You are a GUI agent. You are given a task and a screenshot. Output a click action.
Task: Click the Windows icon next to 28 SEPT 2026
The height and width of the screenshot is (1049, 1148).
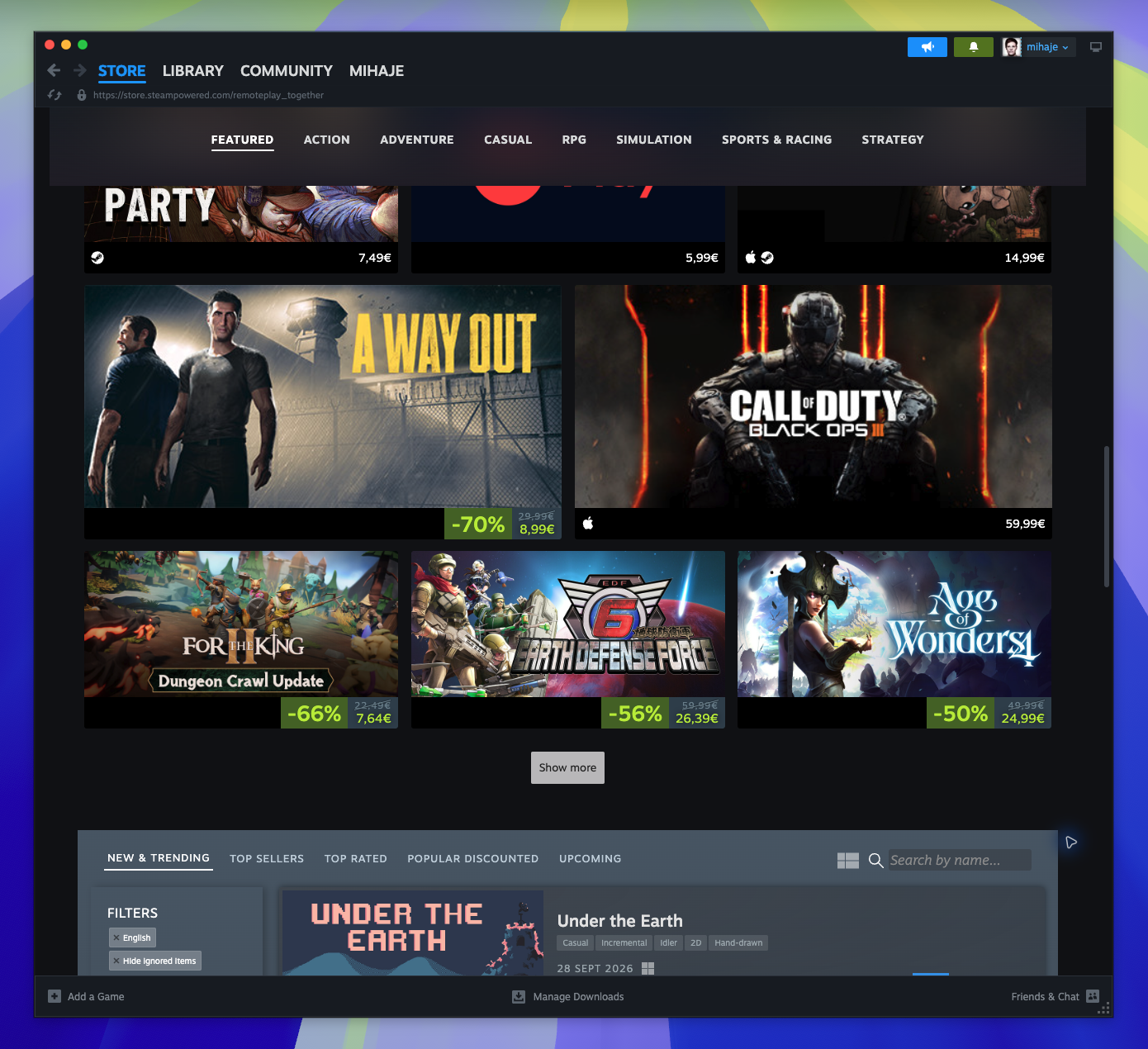pos(648,968)
